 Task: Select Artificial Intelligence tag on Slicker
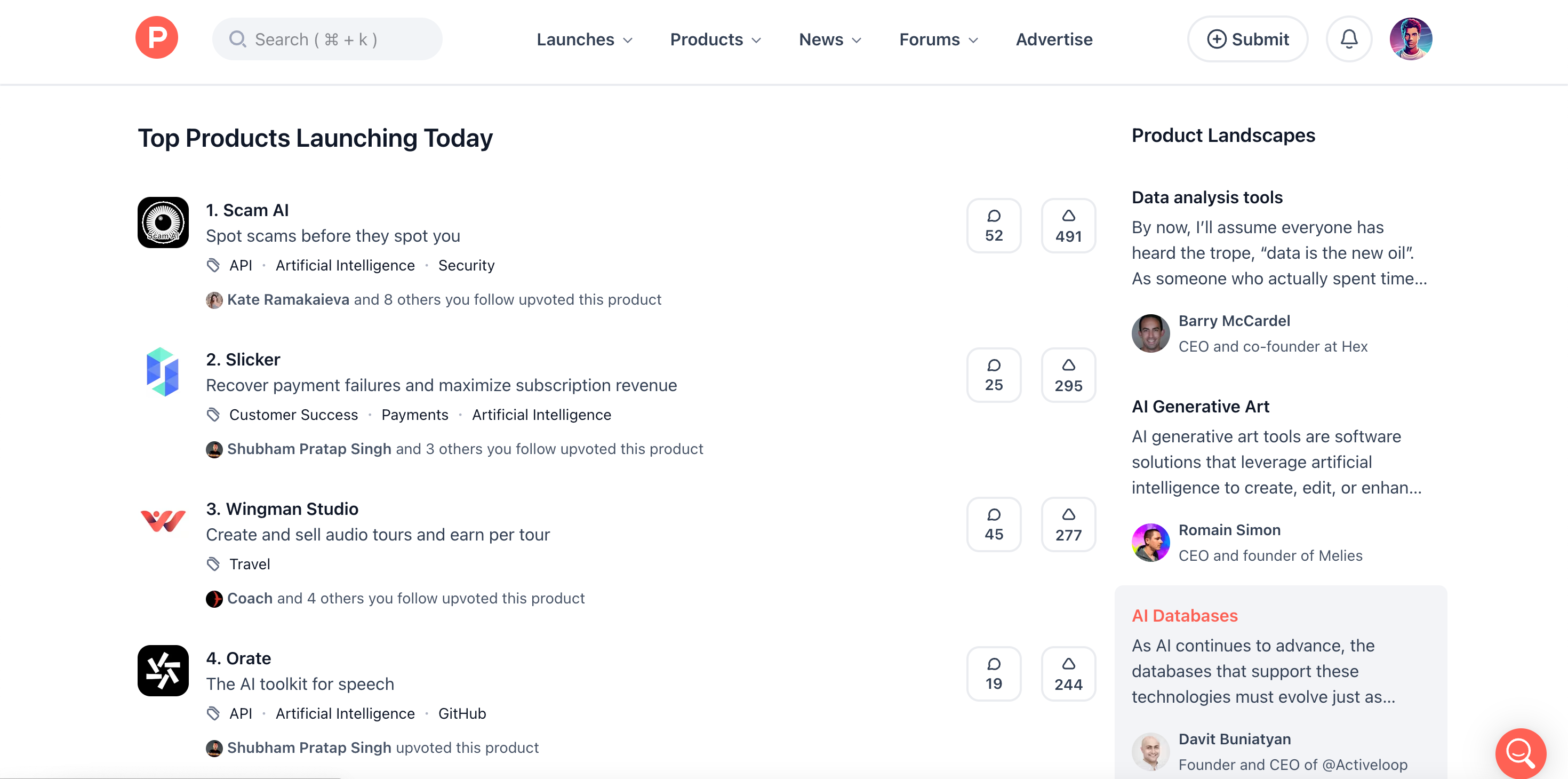click(x=541, y=415)
